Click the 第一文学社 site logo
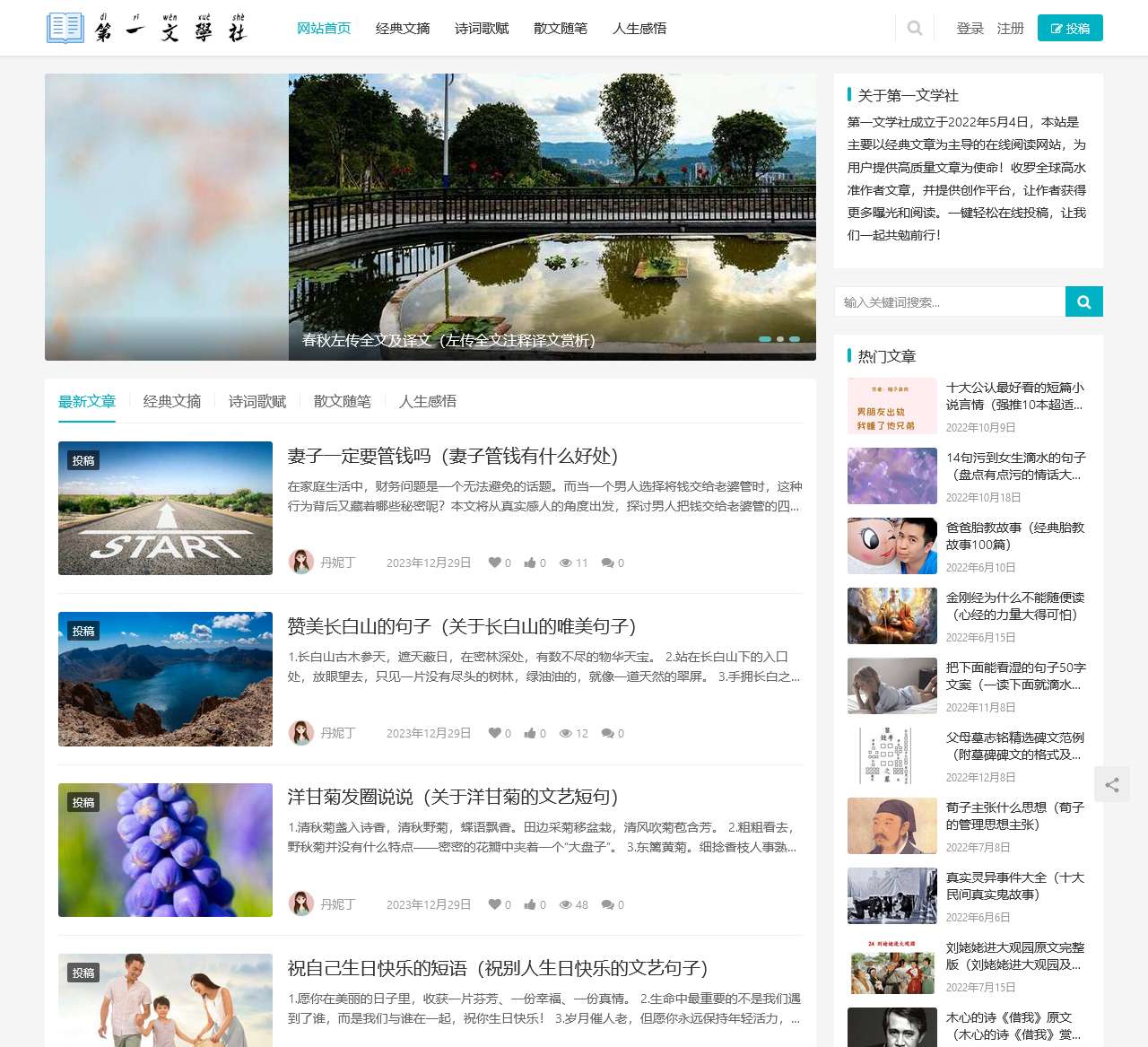 click(146, 28)
